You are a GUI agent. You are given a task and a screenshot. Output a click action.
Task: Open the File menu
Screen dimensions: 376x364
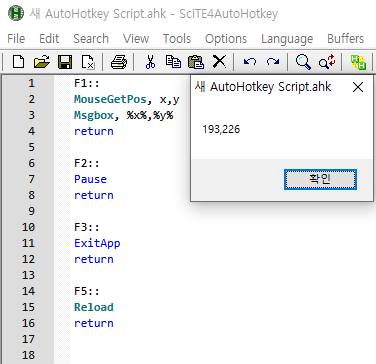point(16,39)
